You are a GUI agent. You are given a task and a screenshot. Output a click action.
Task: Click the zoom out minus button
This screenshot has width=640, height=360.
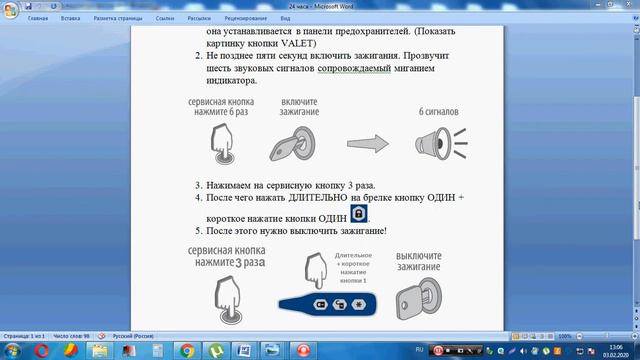pos(579,336)
